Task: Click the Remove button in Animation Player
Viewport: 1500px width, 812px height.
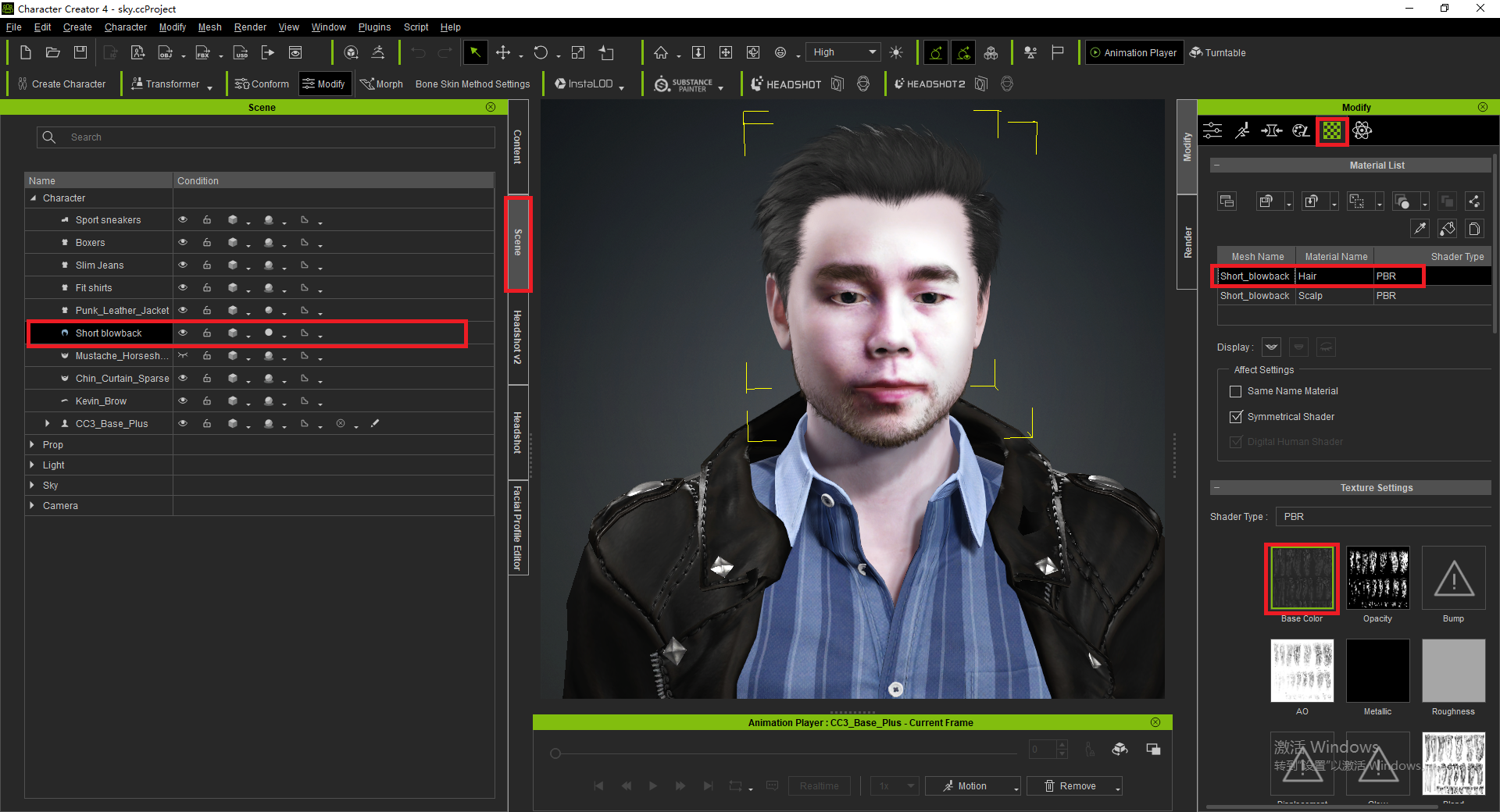Action: tap(1074, 786)
